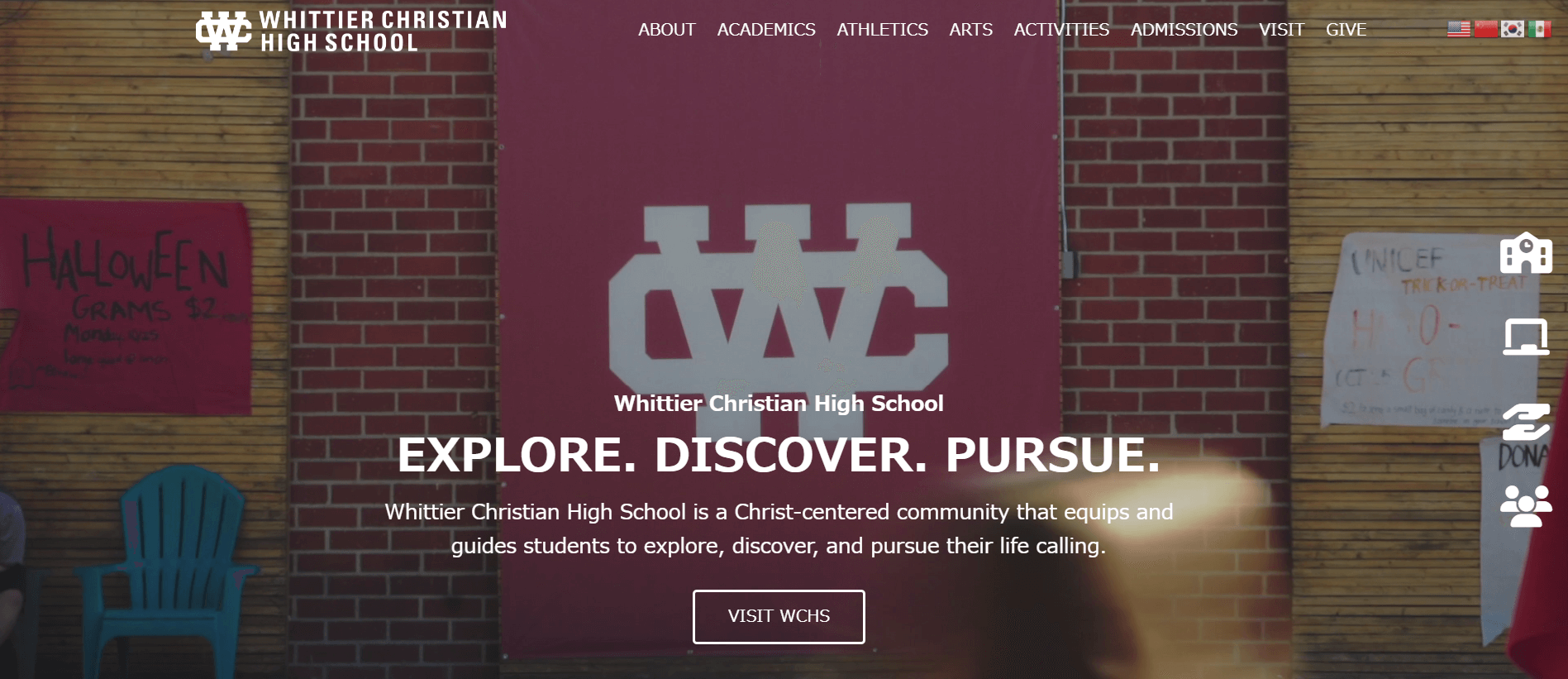Open the ACADEMICS menu
The image size is (1568, 679).
pos(766,30)
